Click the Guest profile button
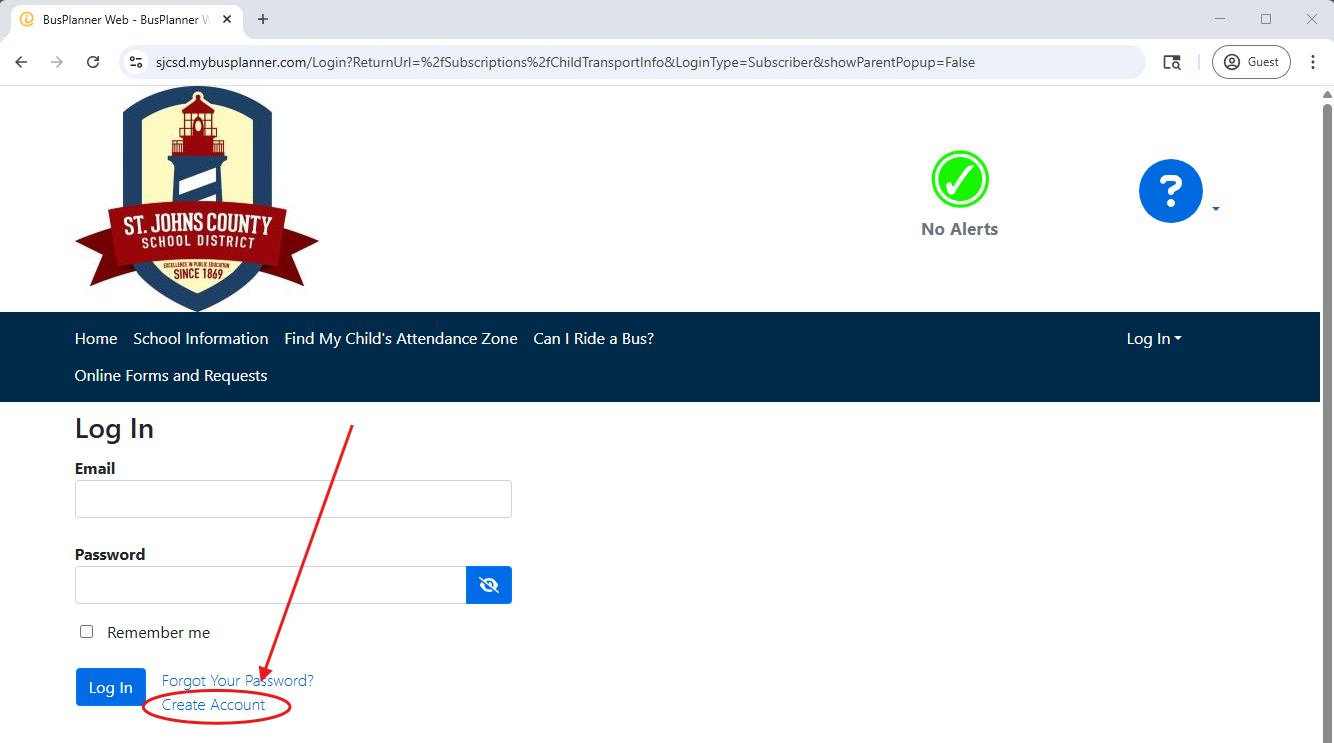 point(1251,62)
